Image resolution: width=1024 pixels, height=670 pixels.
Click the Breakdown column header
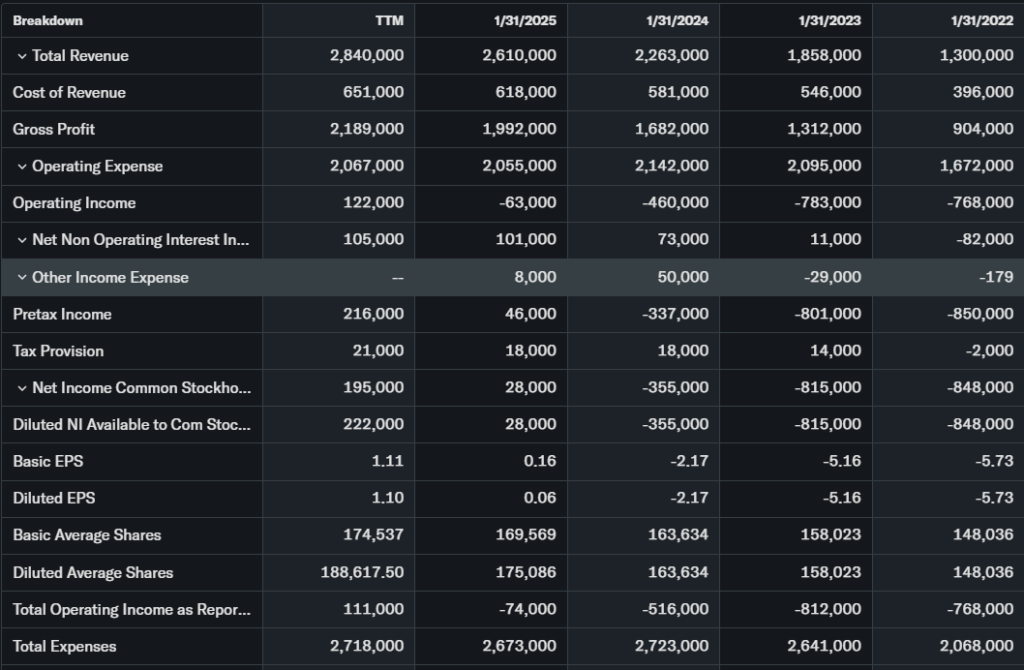click(x=48, y=20)
